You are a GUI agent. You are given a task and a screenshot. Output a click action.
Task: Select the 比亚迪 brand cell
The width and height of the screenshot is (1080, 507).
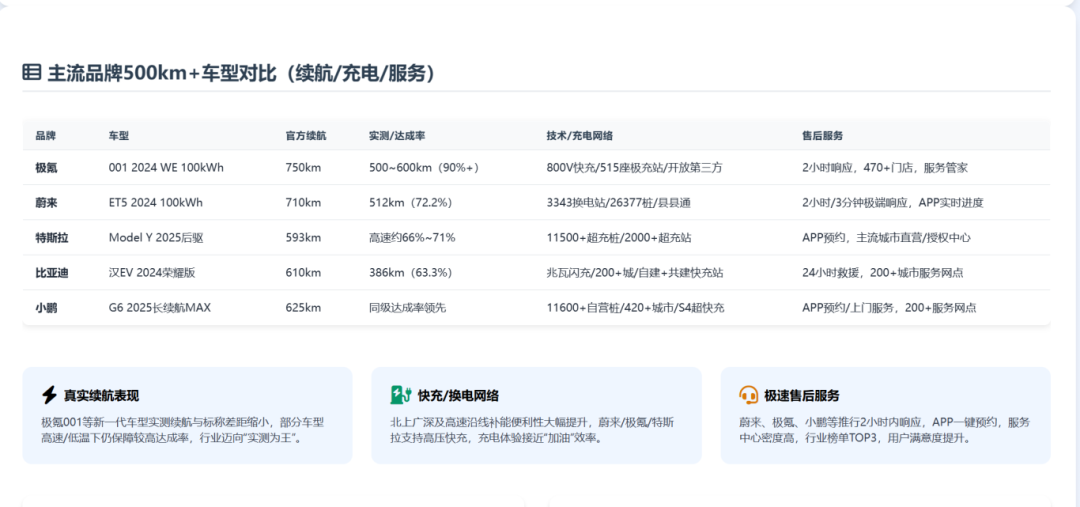(x=52, y=273)
